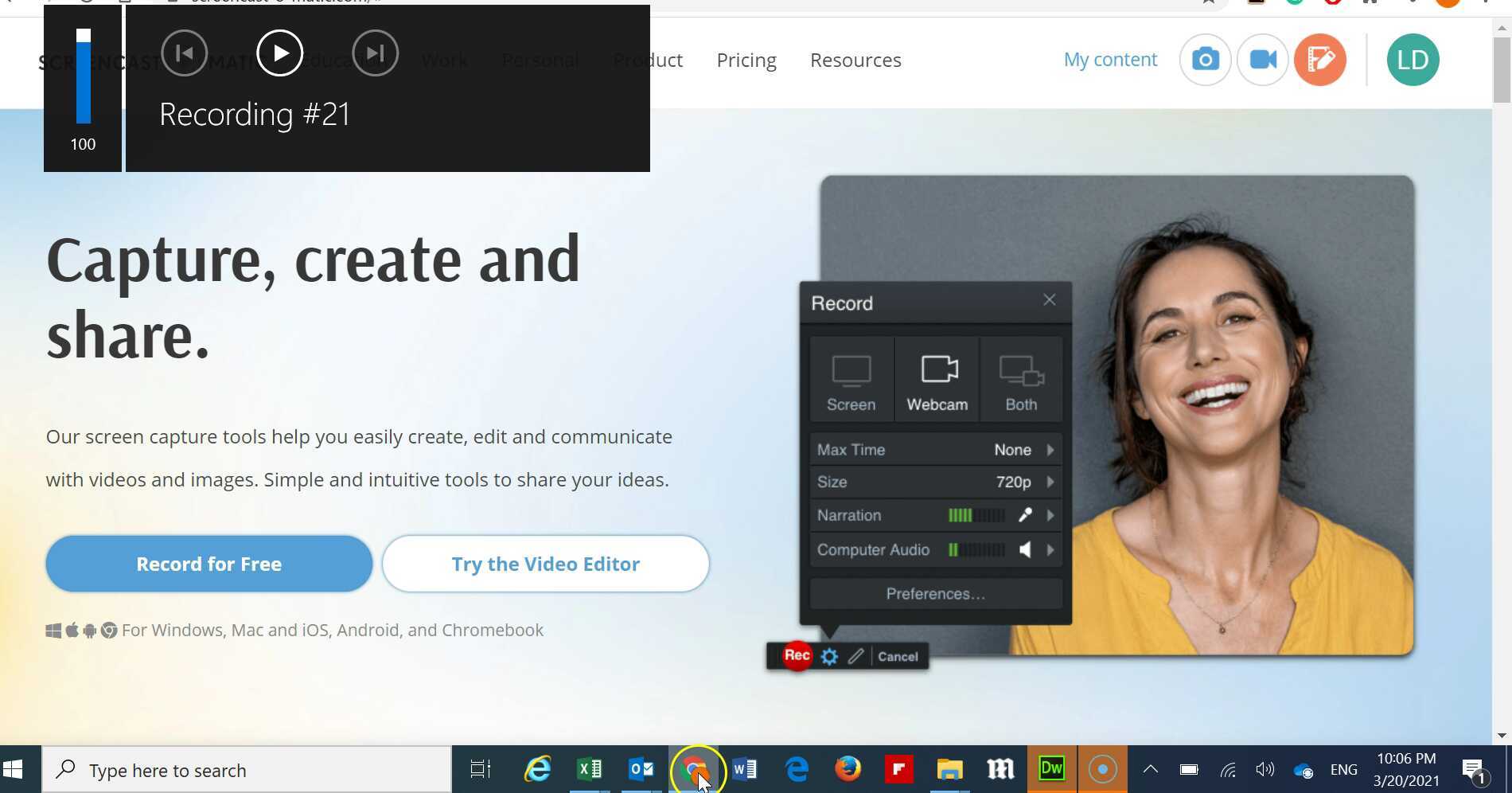Expand the Size 720p option arrow
Viewport: 1512px width, 793px height.
(x=1050, y=482)
